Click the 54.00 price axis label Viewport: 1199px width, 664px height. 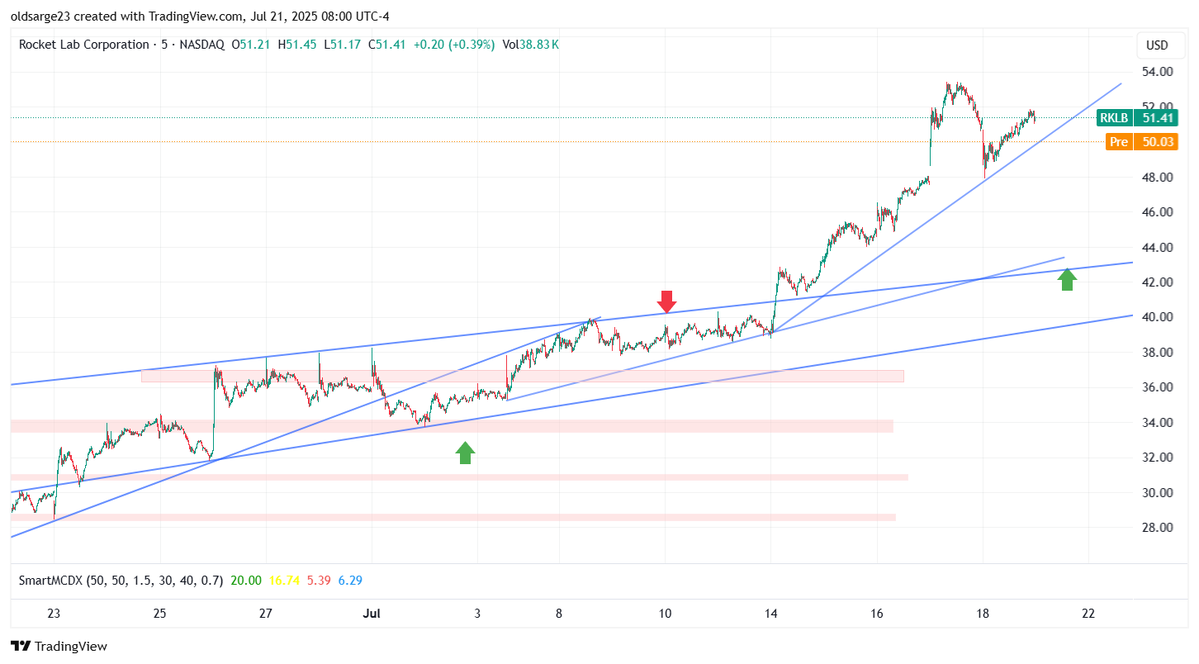pos(1157,72)
